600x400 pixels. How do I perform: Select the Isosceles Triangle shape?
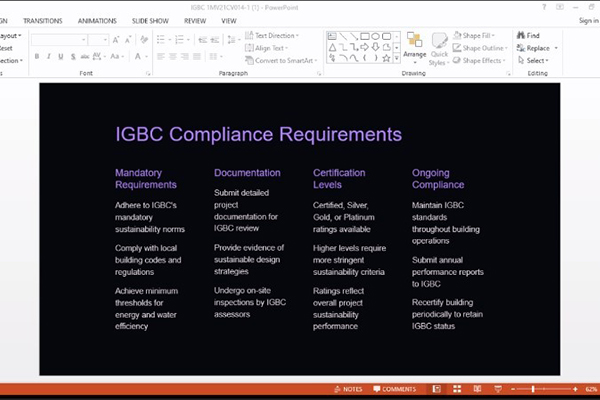coord(332,47)
